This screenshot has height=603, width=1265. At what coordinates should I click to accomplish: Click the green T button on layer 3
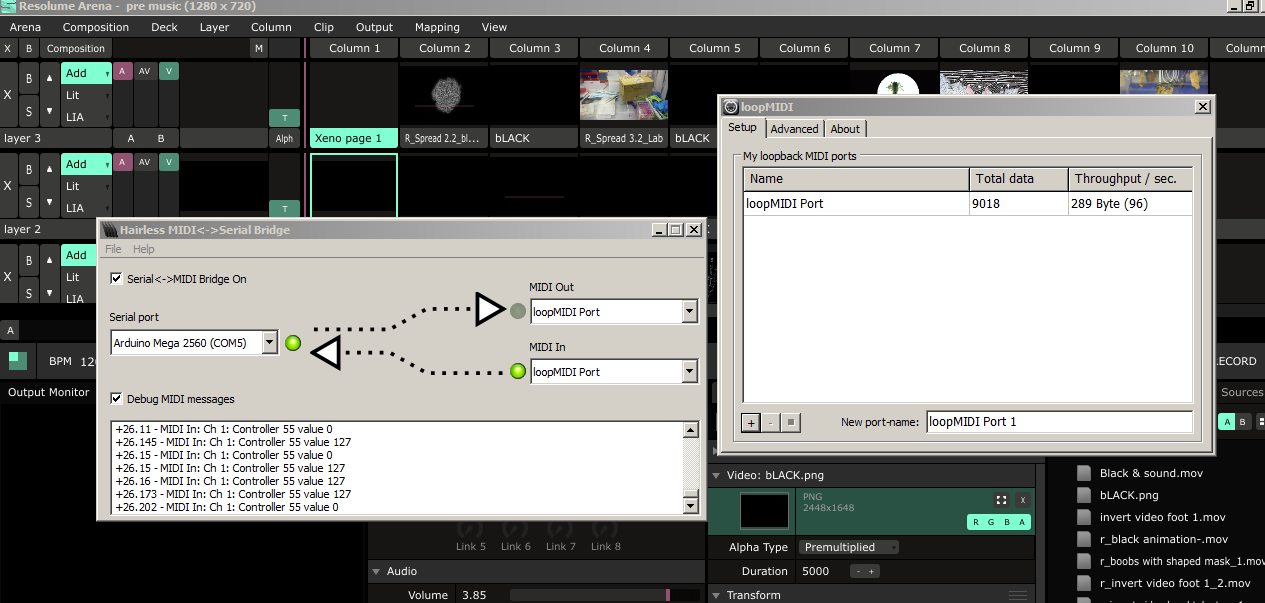pos(284,118)
